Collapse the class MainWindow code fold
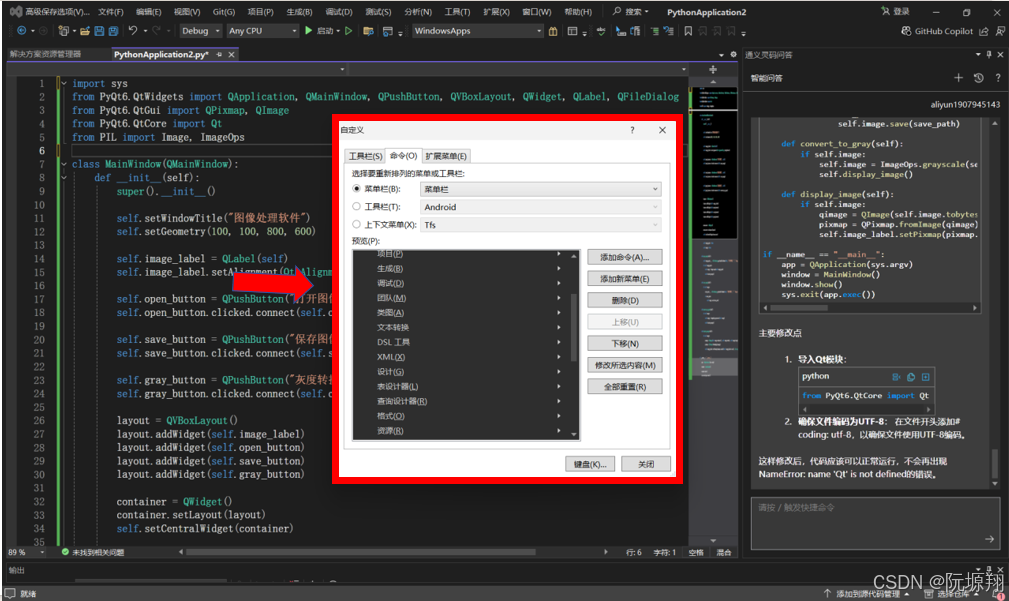The height and width of the screenshot is (601, 1009). coord(64,164)
